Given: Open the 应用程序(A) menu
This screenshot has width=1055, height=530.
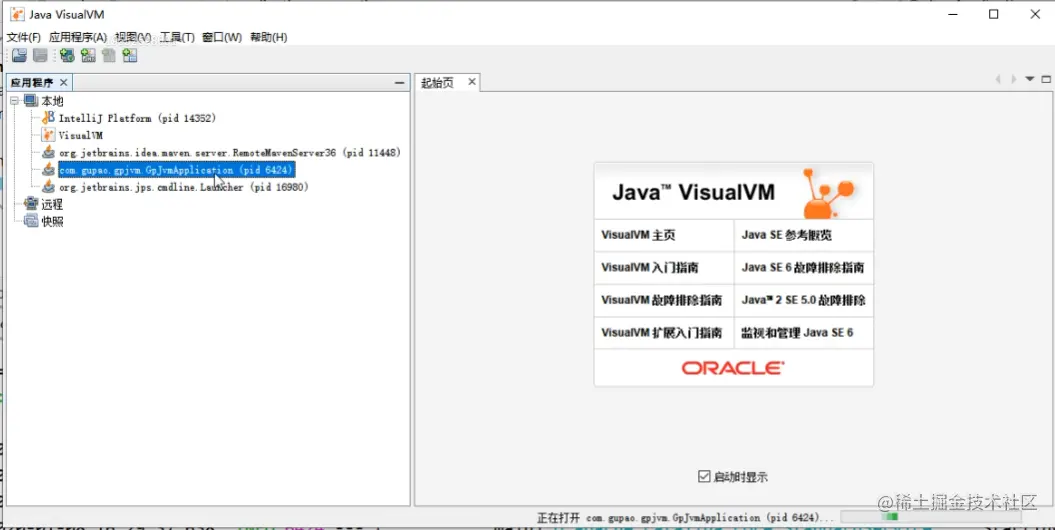Looking at the screenshot, I should (x=78, y=38).
